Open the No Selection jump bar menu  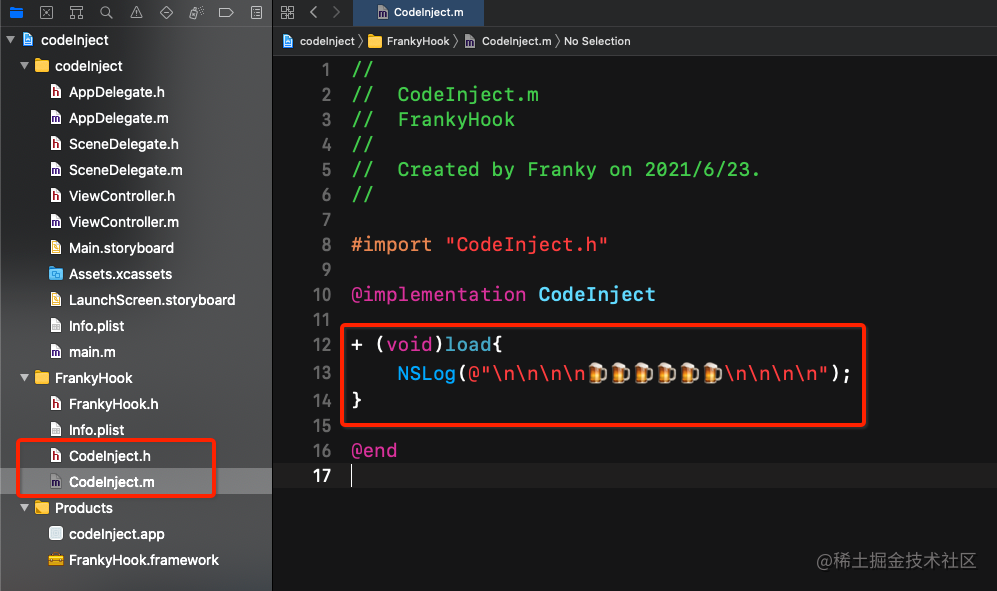point(597,41)
